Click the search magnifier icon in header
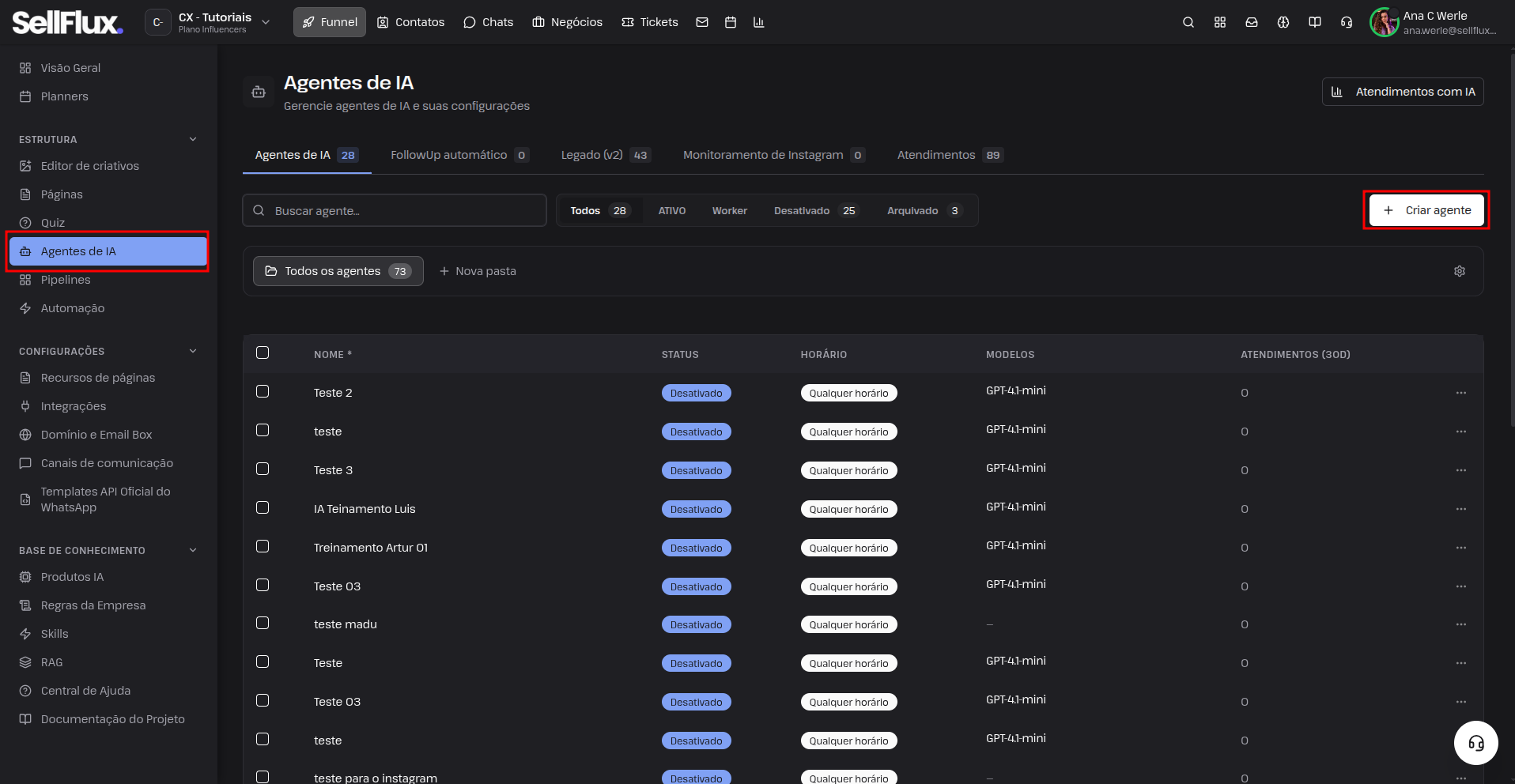 coord(1188,22)
